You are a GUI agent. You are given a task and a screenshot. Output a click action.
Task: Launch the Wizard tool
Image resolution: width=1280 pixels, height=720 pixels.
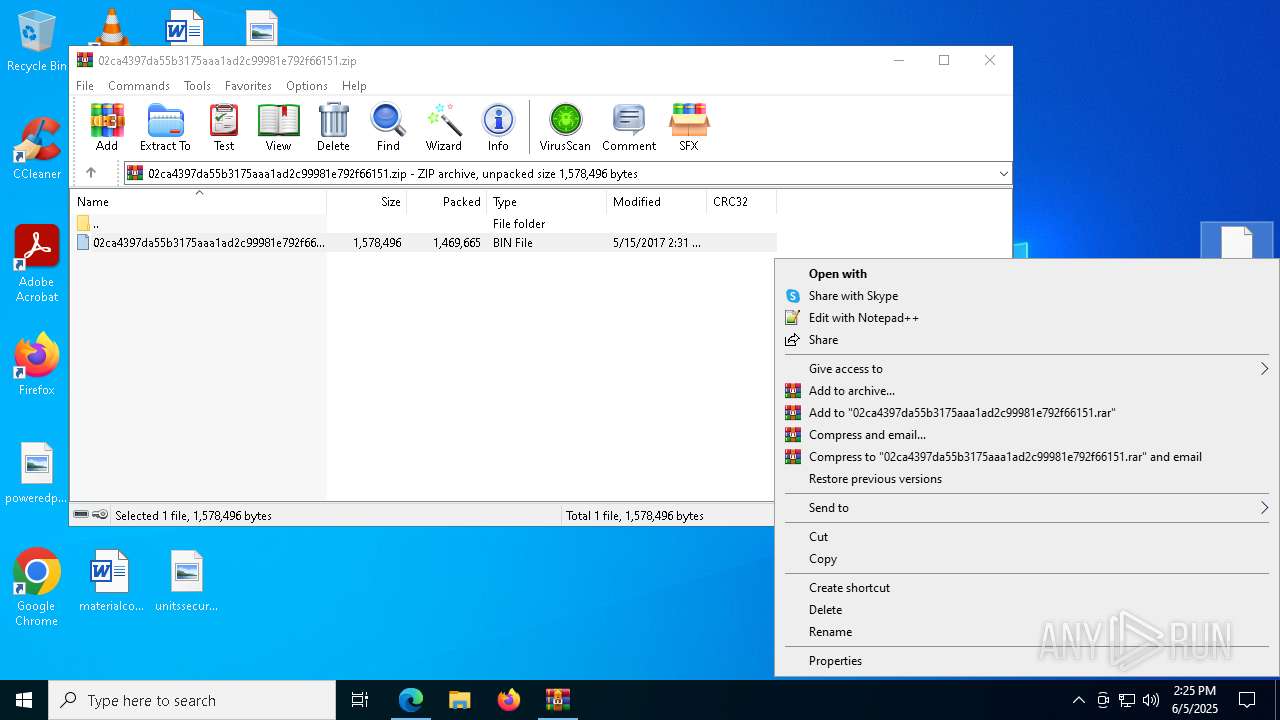click(443, 127)
